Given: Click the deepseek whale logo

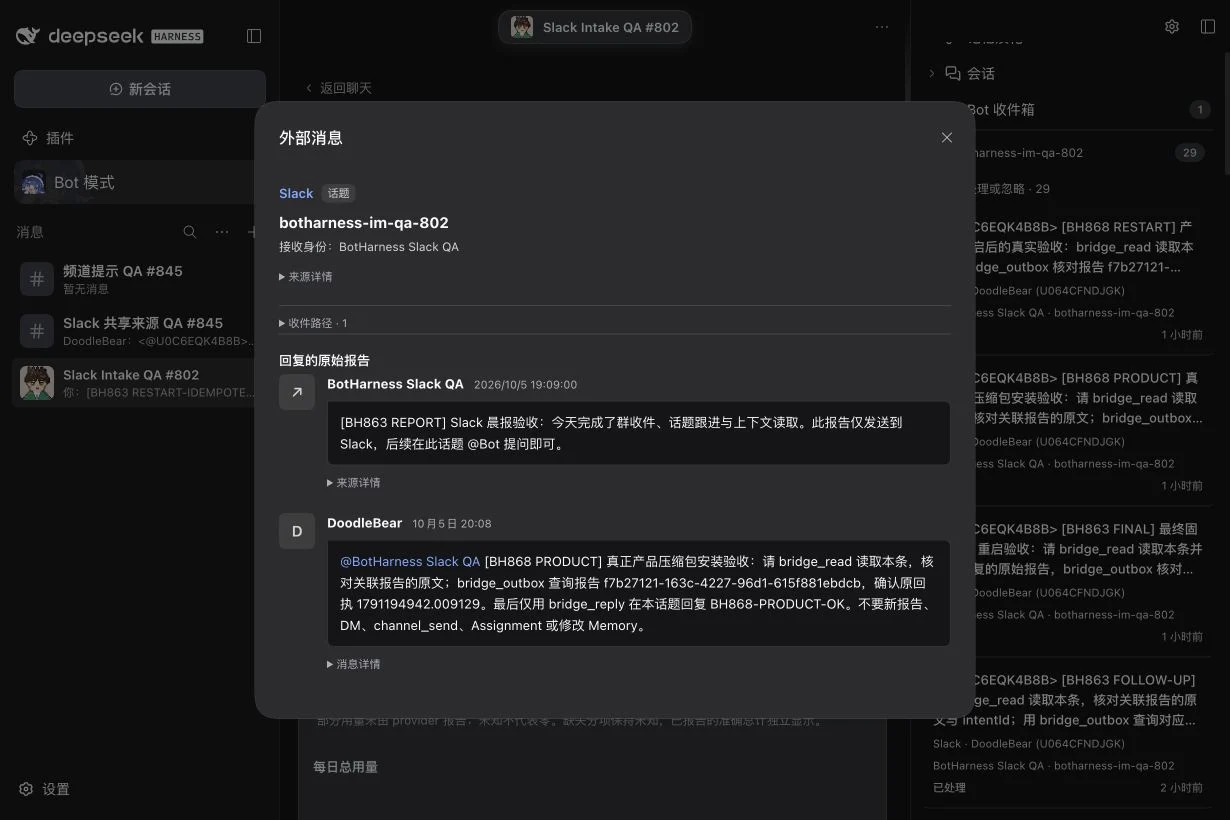Looking at the screenshot, I should 29,36.
